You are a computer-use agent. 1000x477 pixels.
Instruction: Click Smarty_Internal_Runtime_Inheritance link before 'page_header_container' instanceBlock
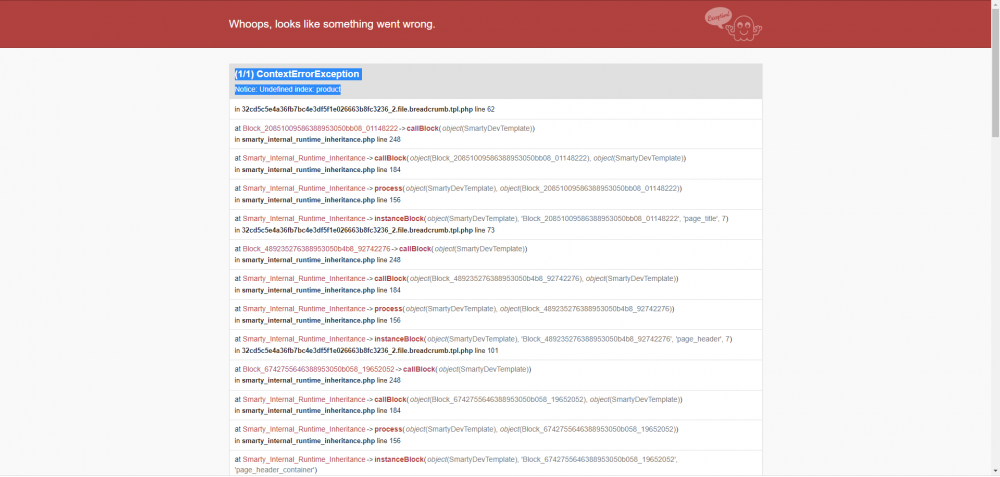304,459
